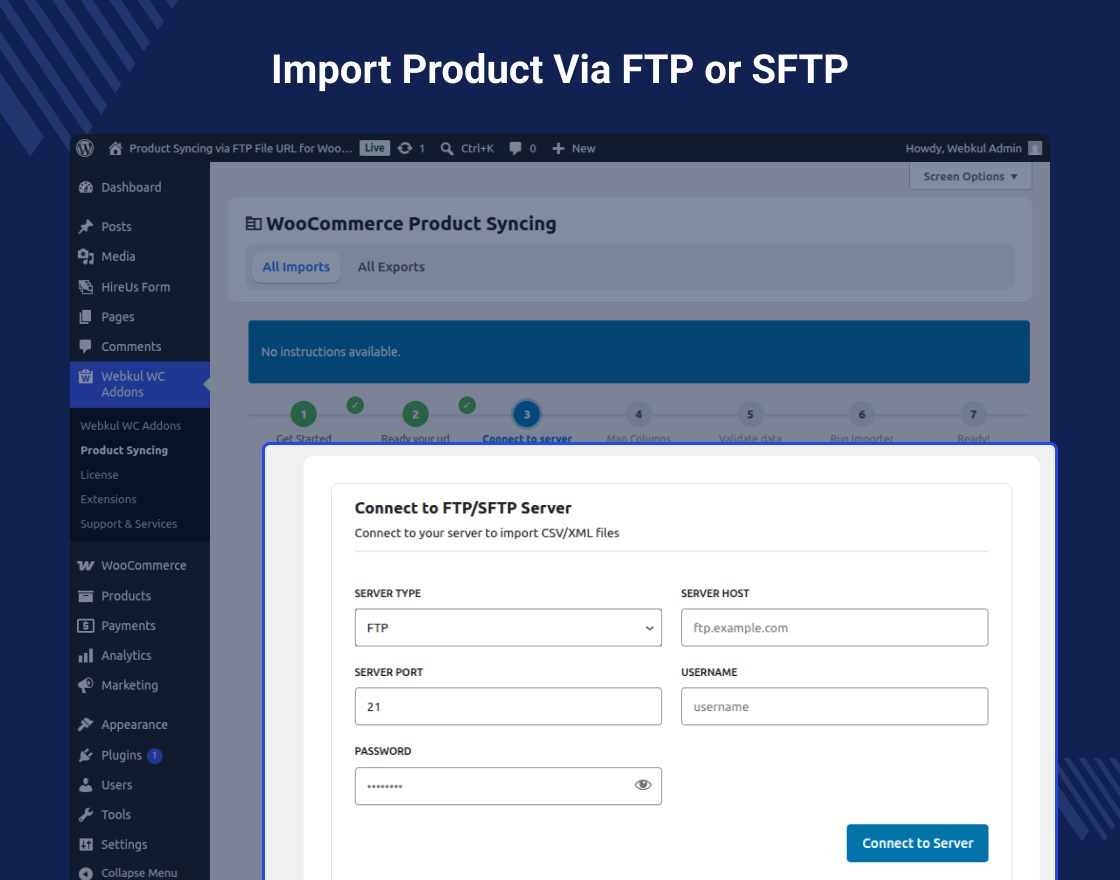The image size is (1120, 880).
Task: Click the 'WooCommerce Product Syncing' heading
Action: coord(411,224)
